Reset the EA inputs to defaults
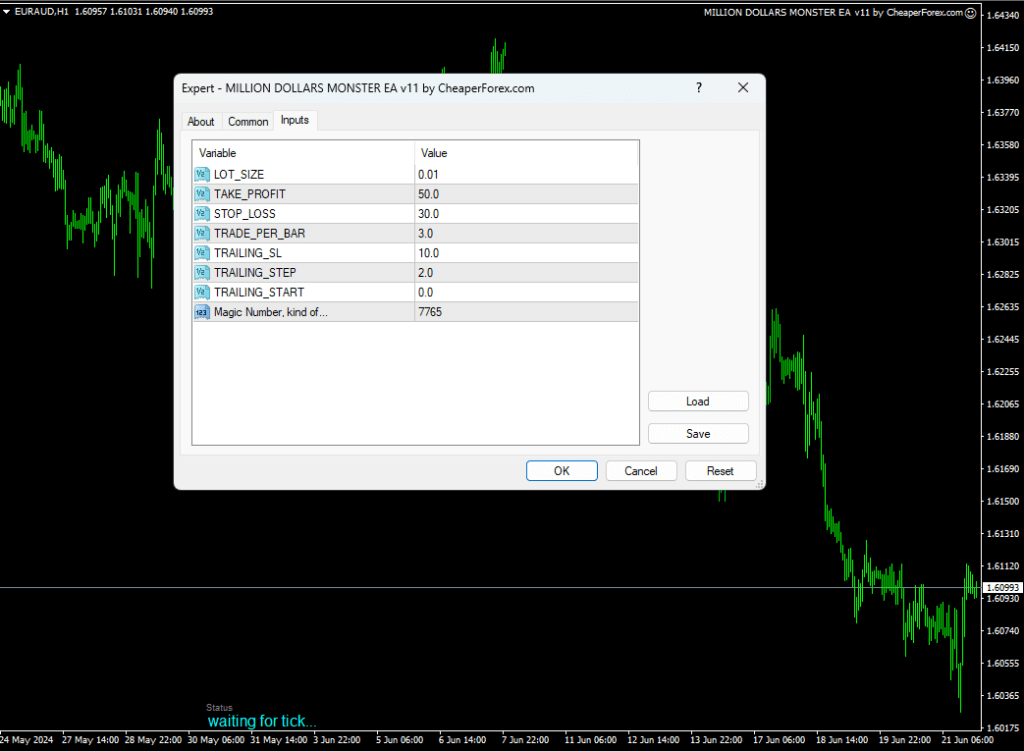This screenshot has height=752, width=1024. coord(720,470)
